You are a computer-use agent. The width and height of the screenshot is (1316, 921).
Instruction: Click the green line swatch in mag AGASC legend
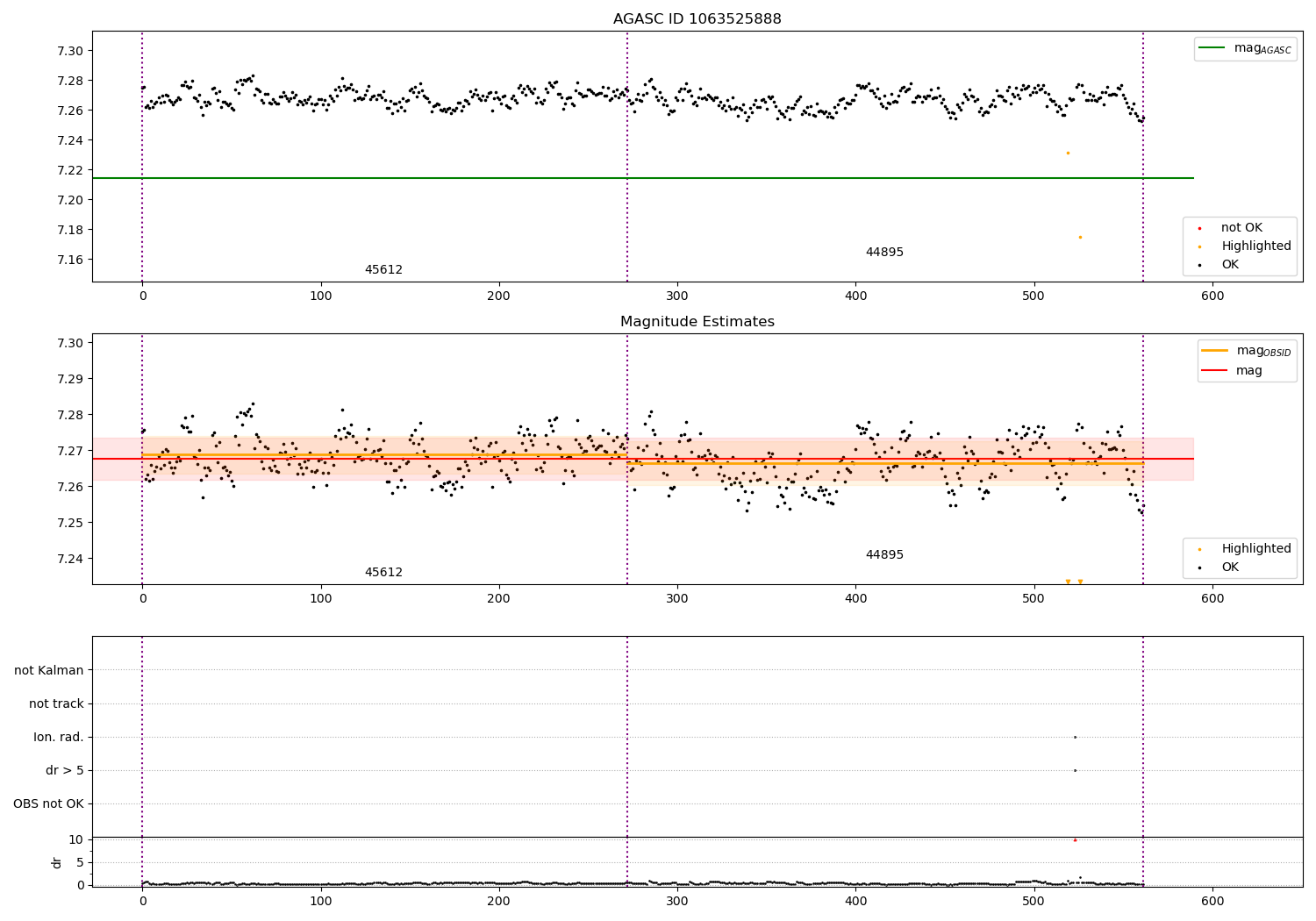1212,48
